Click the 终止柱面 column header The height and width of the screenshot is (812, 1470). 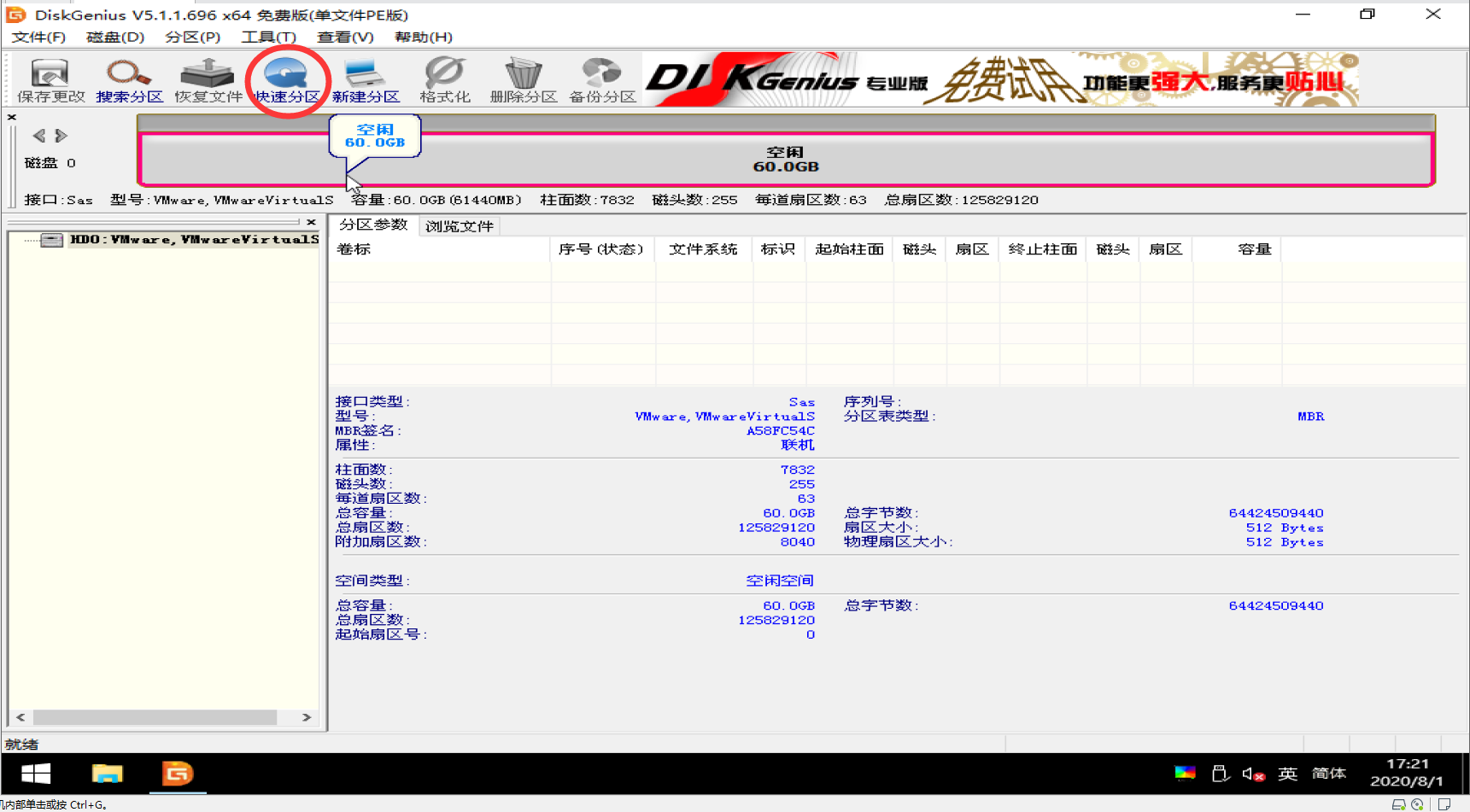pos(1042,249)
